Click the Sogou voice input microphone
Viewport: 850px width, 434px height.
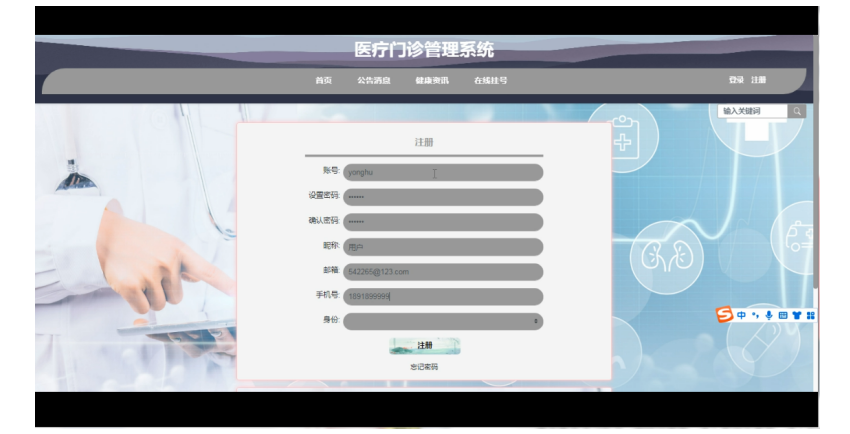pyautogui.click(x=769, y=315)
